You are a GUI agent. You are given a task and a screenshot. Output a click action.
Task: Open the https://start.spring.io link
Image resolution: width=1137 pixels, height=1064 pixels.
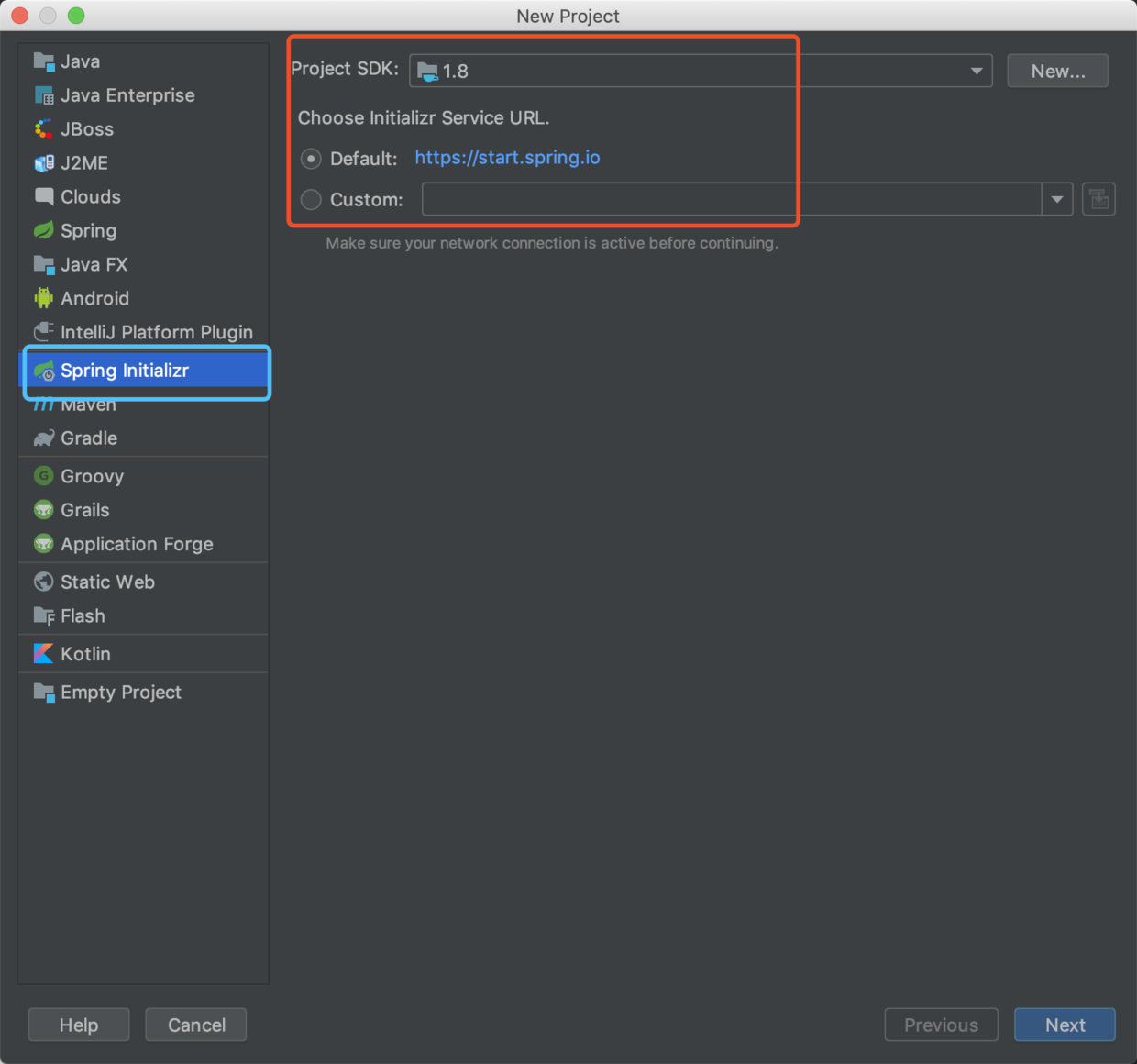(507, 158)
